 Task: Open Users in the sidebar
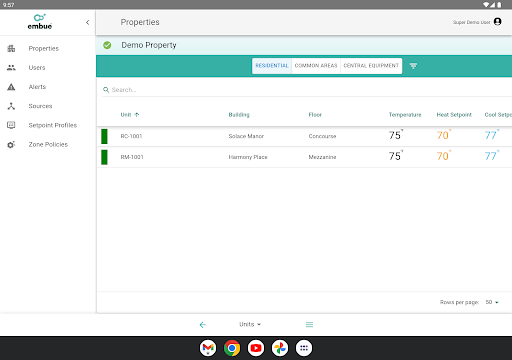(x=37, y=68)
